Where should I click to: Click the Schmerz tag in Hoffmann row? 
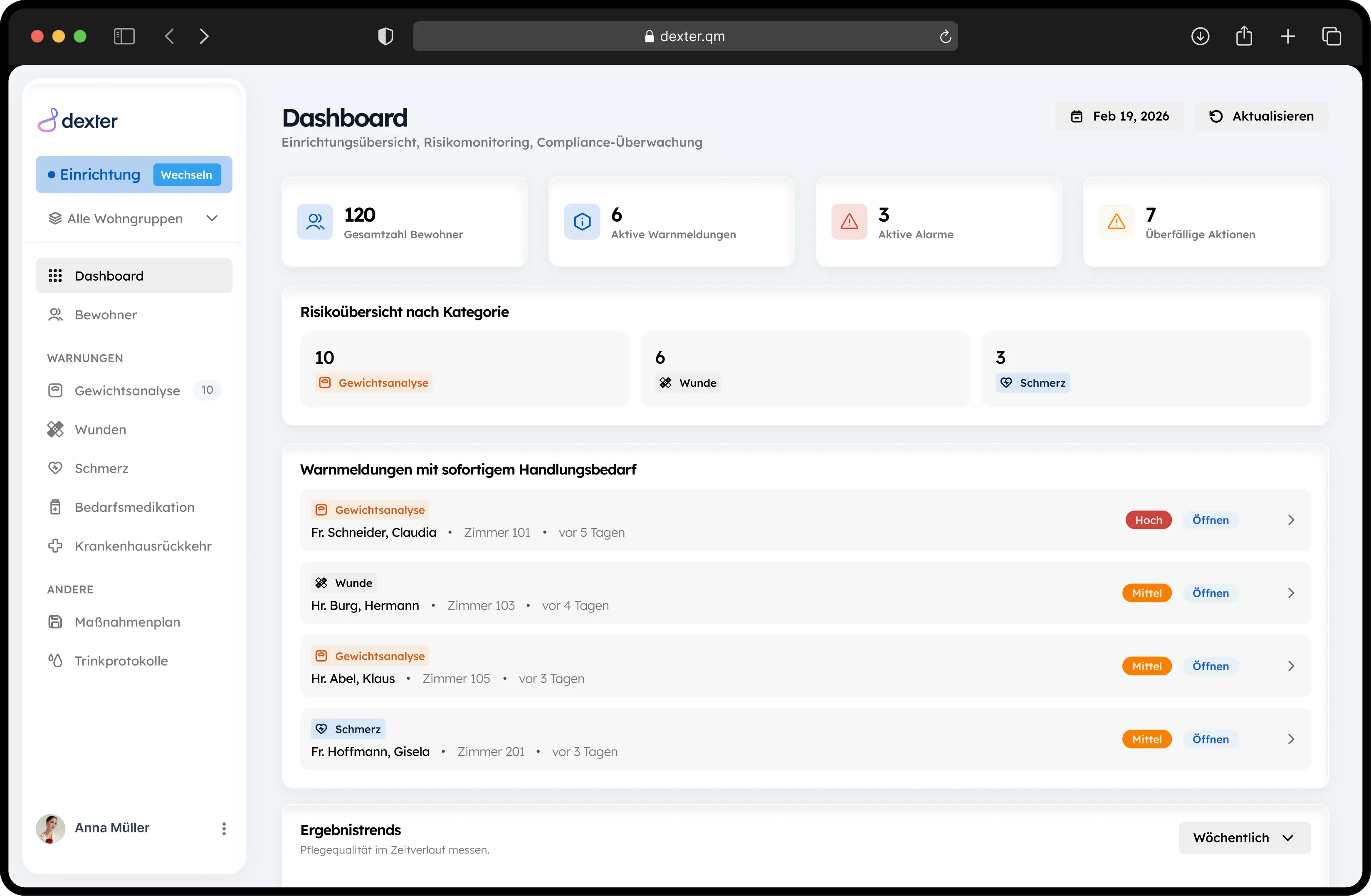tap(348, 729)
